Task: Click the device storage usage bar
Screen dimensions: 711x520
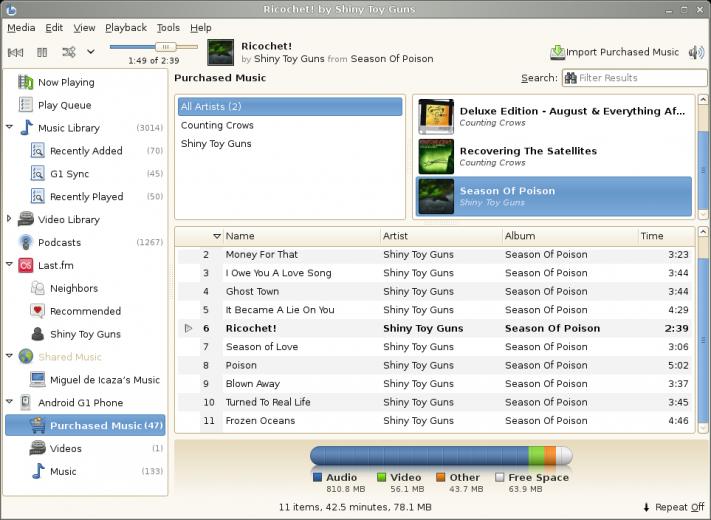Action: click(441, 456)
